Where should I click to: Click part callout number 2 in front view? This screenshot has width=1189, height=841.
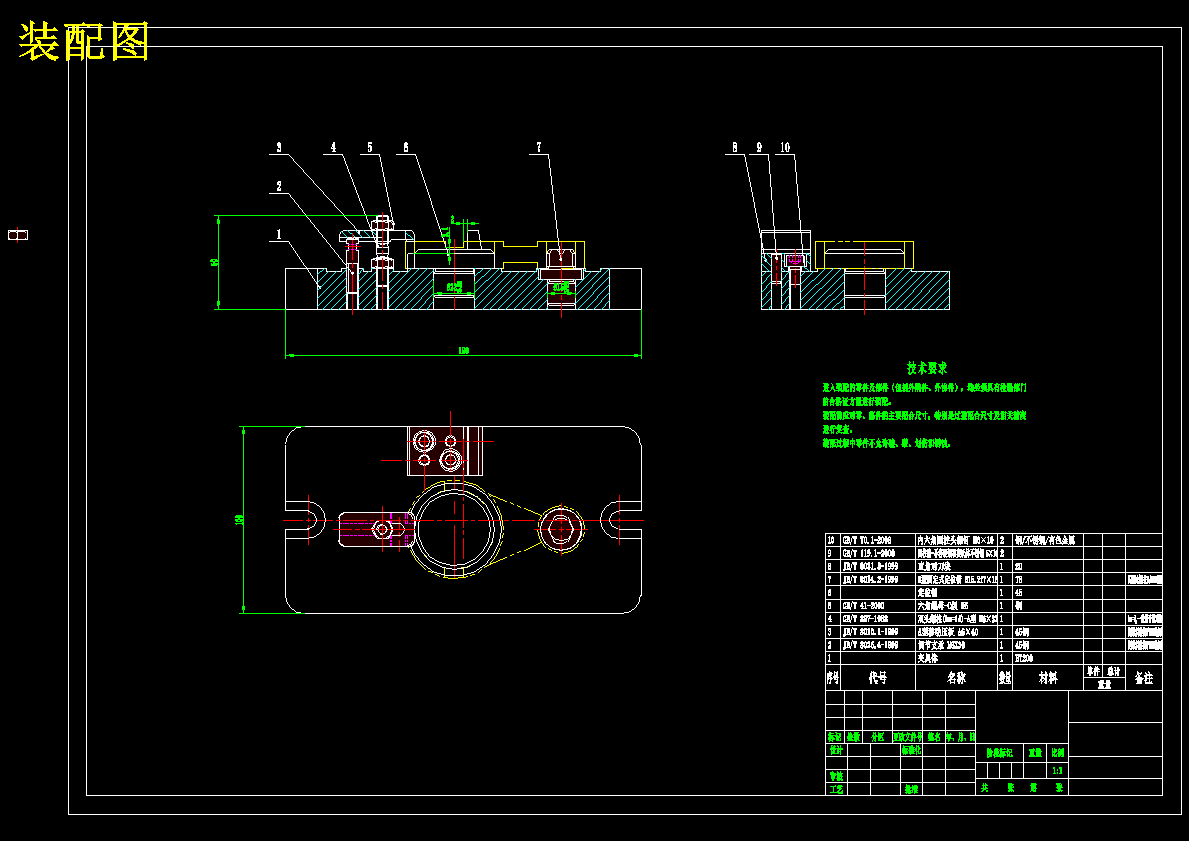pyautogui.click(x=279, y=187)
